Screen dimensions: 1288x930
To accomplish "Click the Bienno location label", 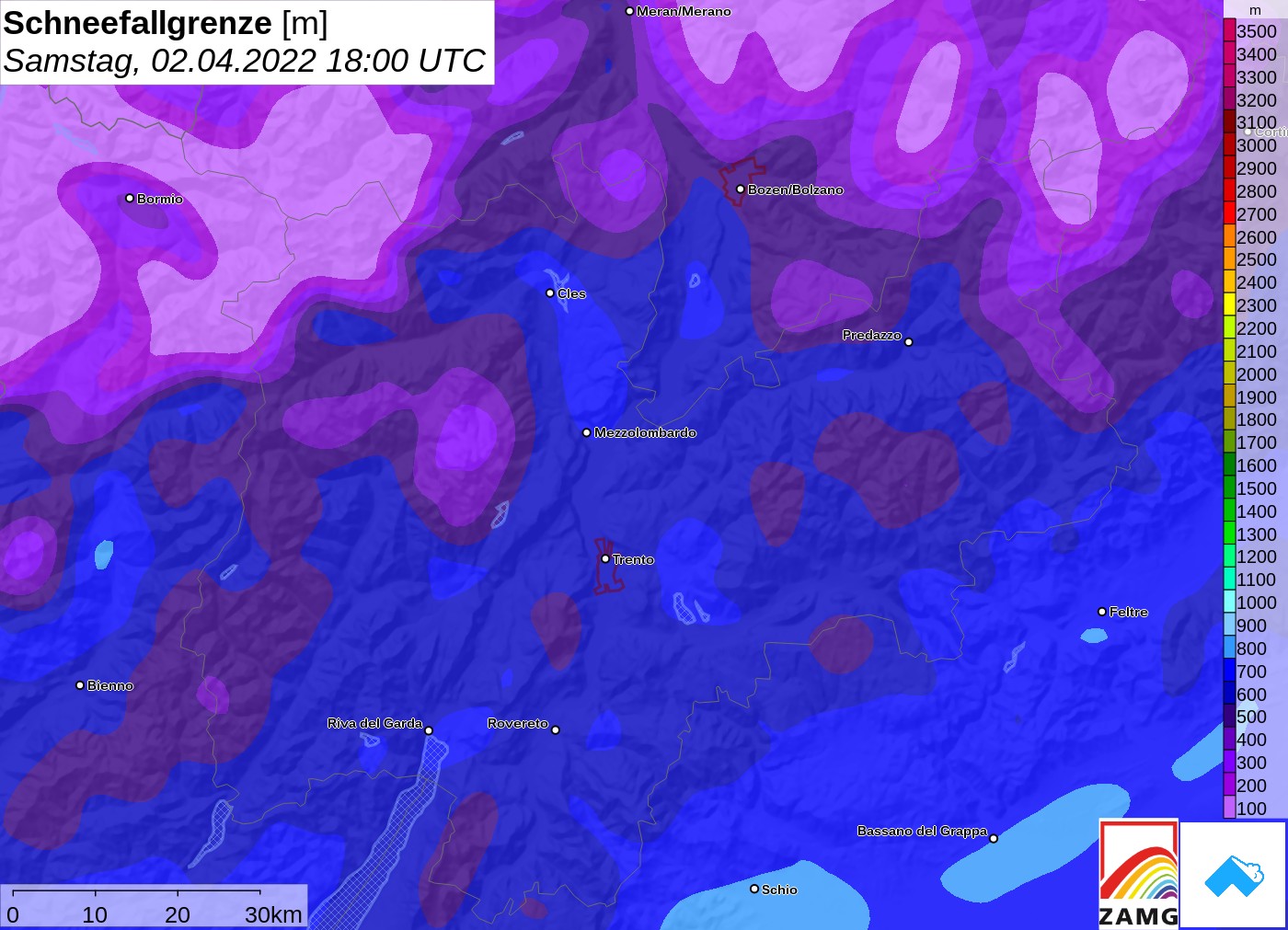I will tap(110, 685).
